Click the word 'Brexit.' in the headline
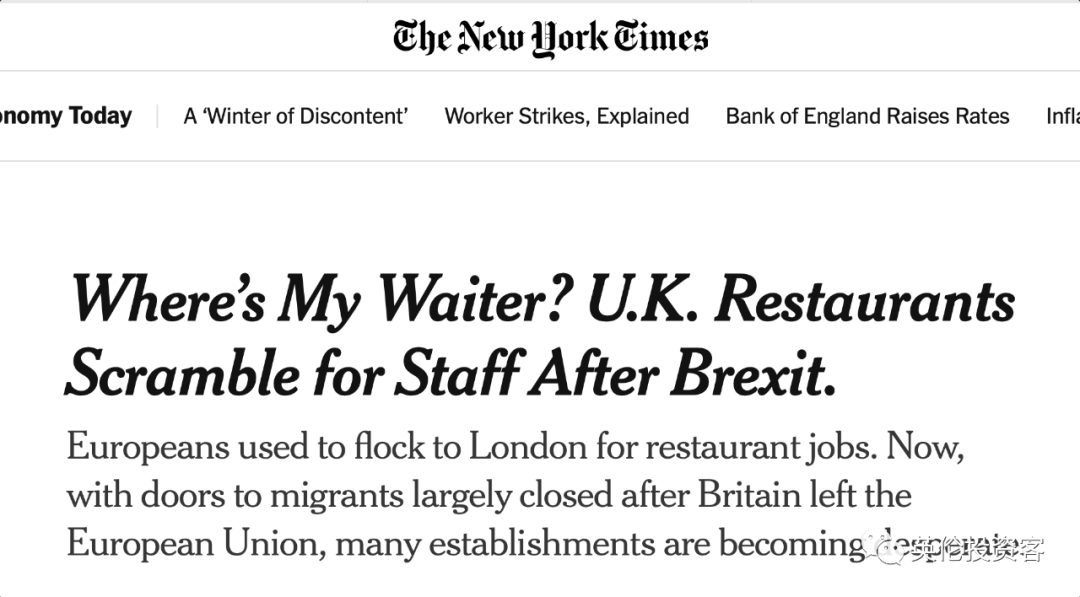Viewport: 1080px width, 597px height. tap(753, 373)
